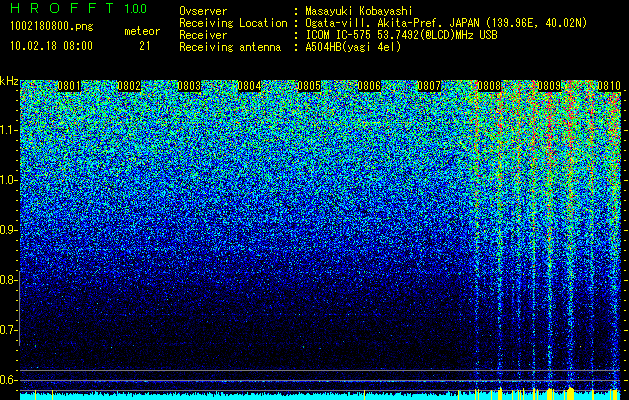Image resolution: width=629 pixels, height=400 pixels.
Task: Click the Ogata-vill. Akita-Pref. JAPAN location text
Action: 446,23
